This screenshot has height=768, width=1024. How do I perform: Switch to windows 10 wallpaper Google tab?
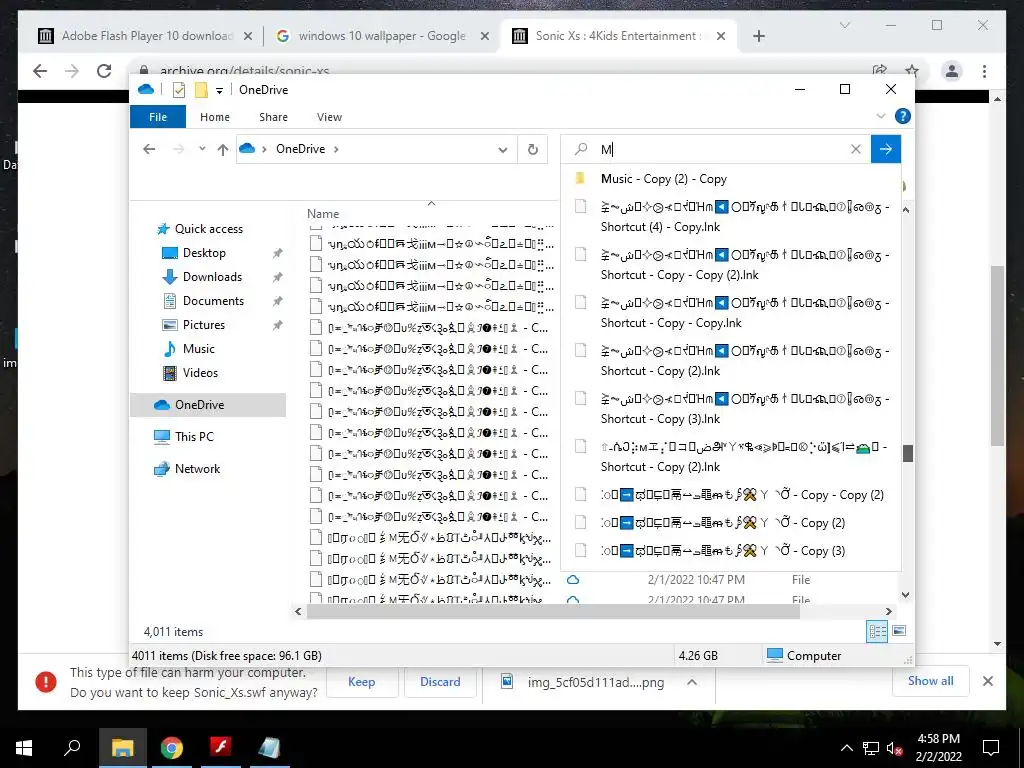click(x=382, y=36)
